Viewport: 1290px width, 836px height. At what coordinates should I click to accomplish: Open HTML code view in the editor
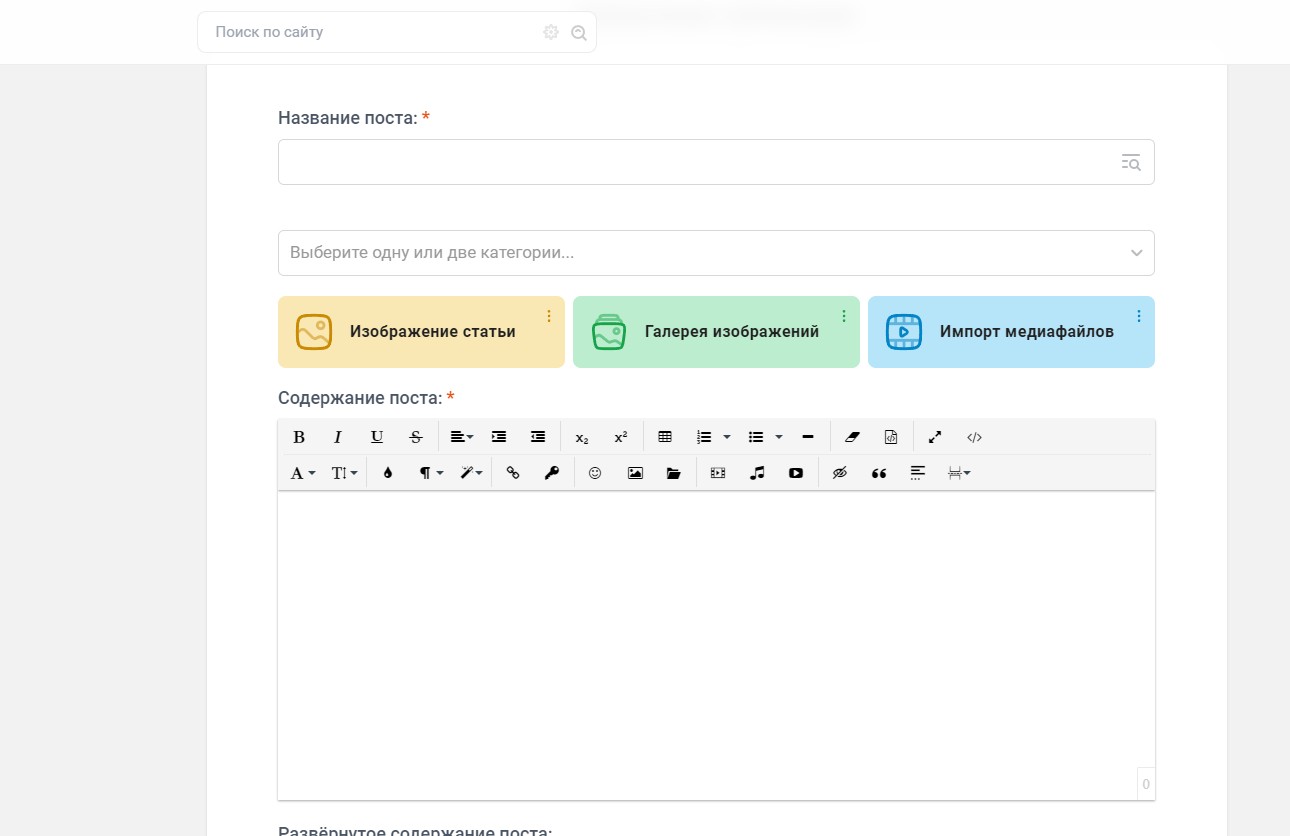974,437
